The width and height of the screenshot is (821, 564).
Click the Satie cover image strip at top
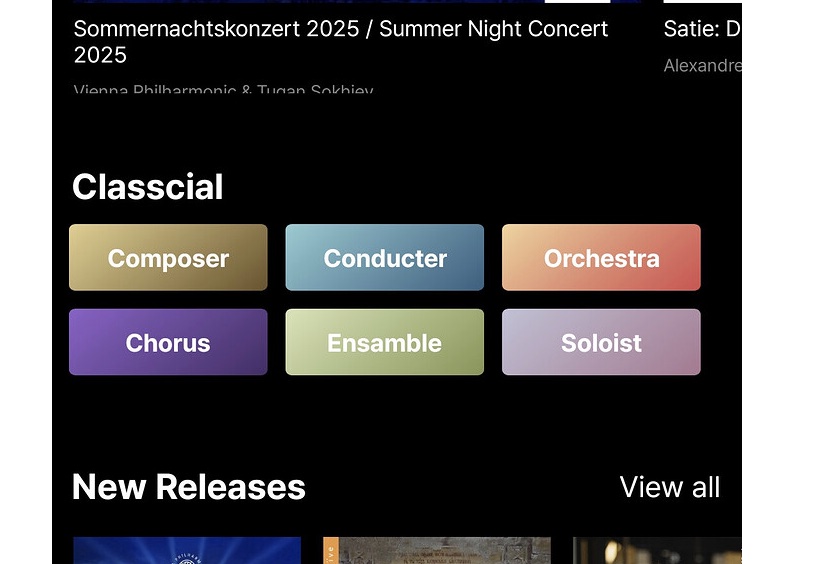coord(702,2)
